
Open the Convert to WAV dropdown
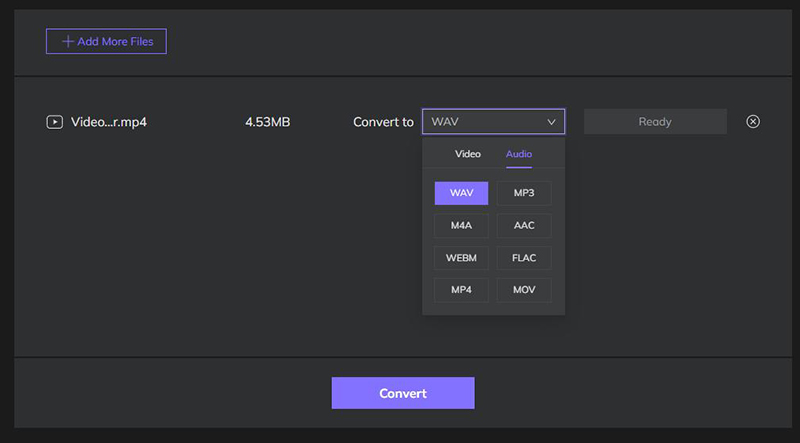[x=493, y=121]
